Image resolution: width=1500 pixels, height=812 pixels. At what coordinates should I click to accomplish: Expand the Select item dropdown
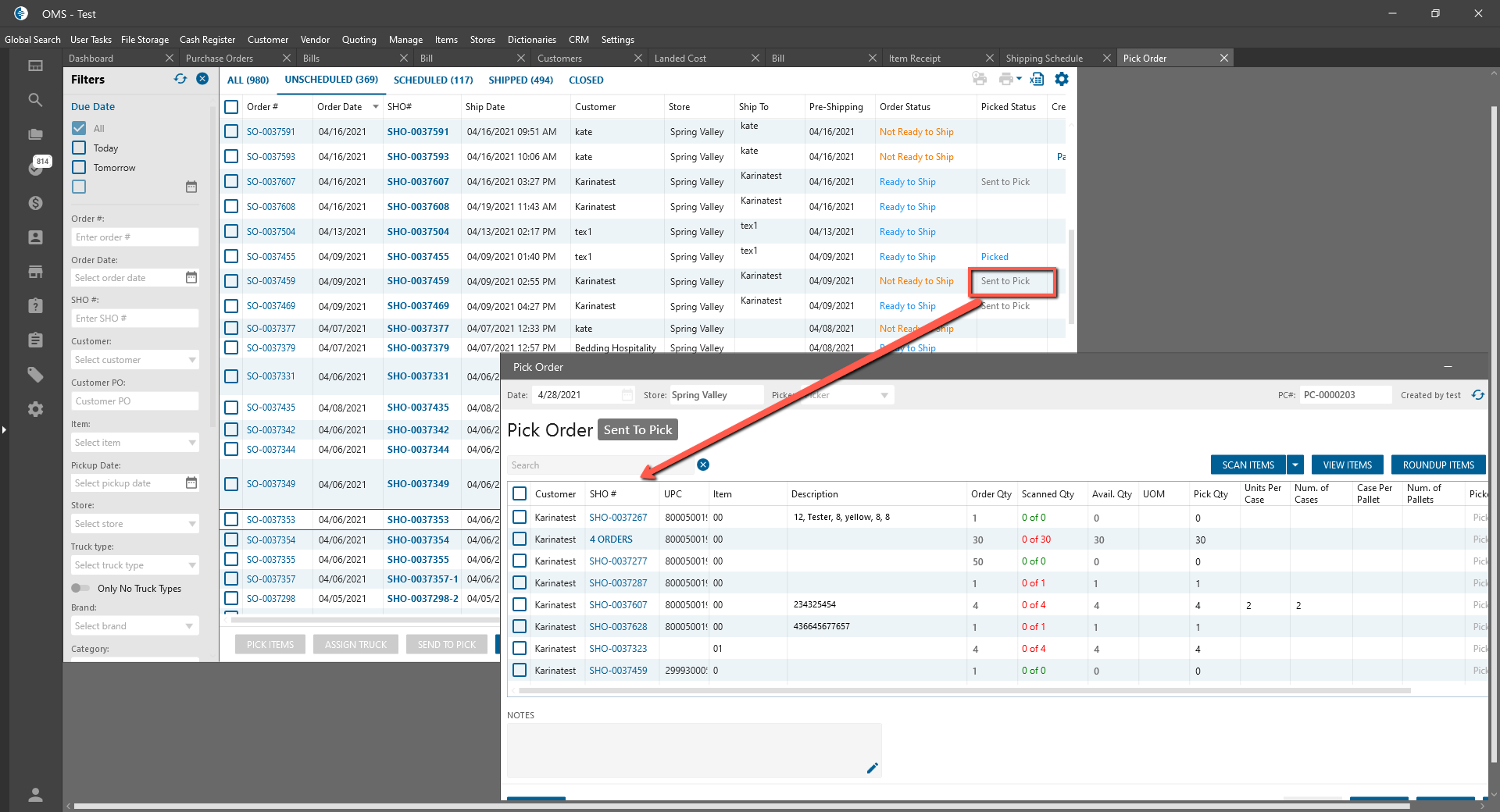(x=192, y=443)
